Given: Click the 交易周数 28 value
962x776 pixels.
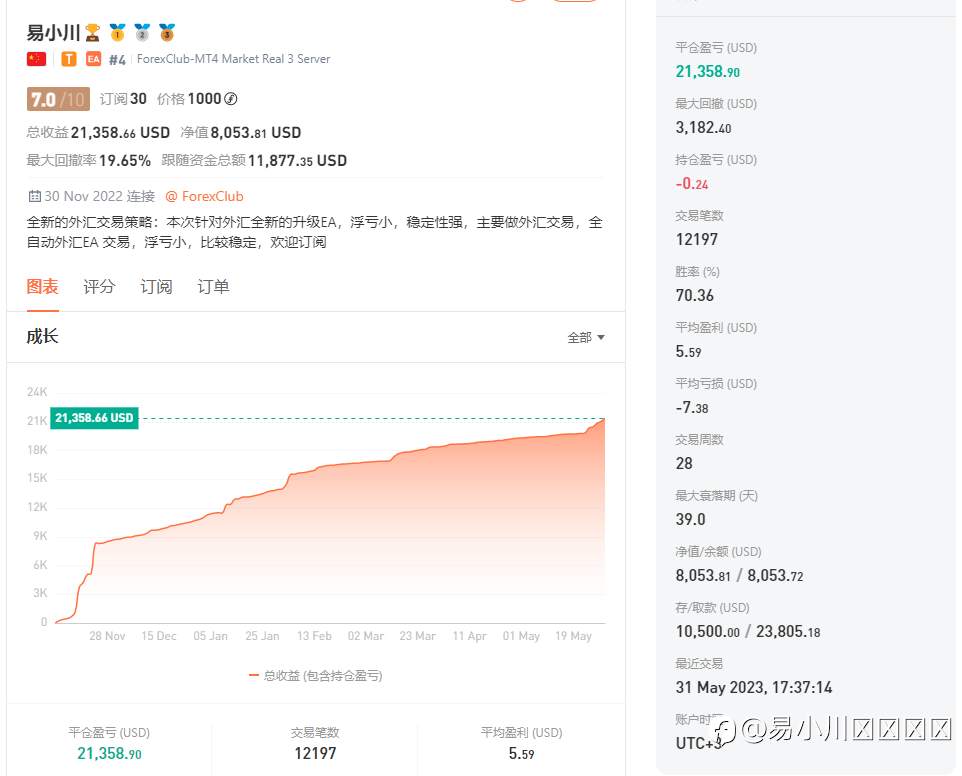Looking at the screenshot, I should click(x=684, y=463).
